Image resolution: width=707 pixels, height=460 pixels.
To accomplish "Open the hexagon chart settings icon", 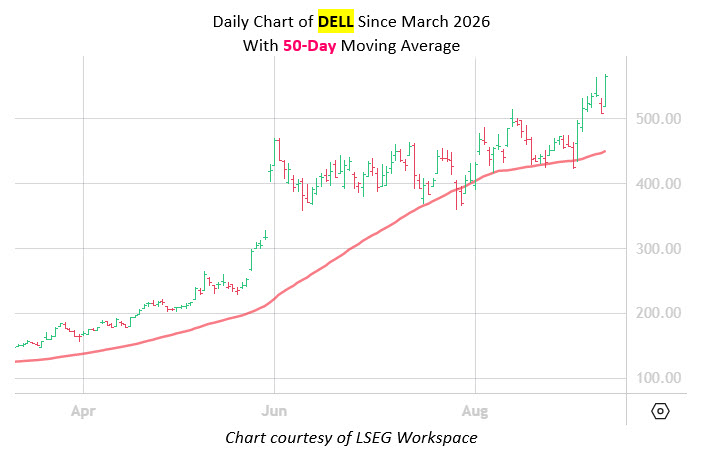I will [660, 411].
